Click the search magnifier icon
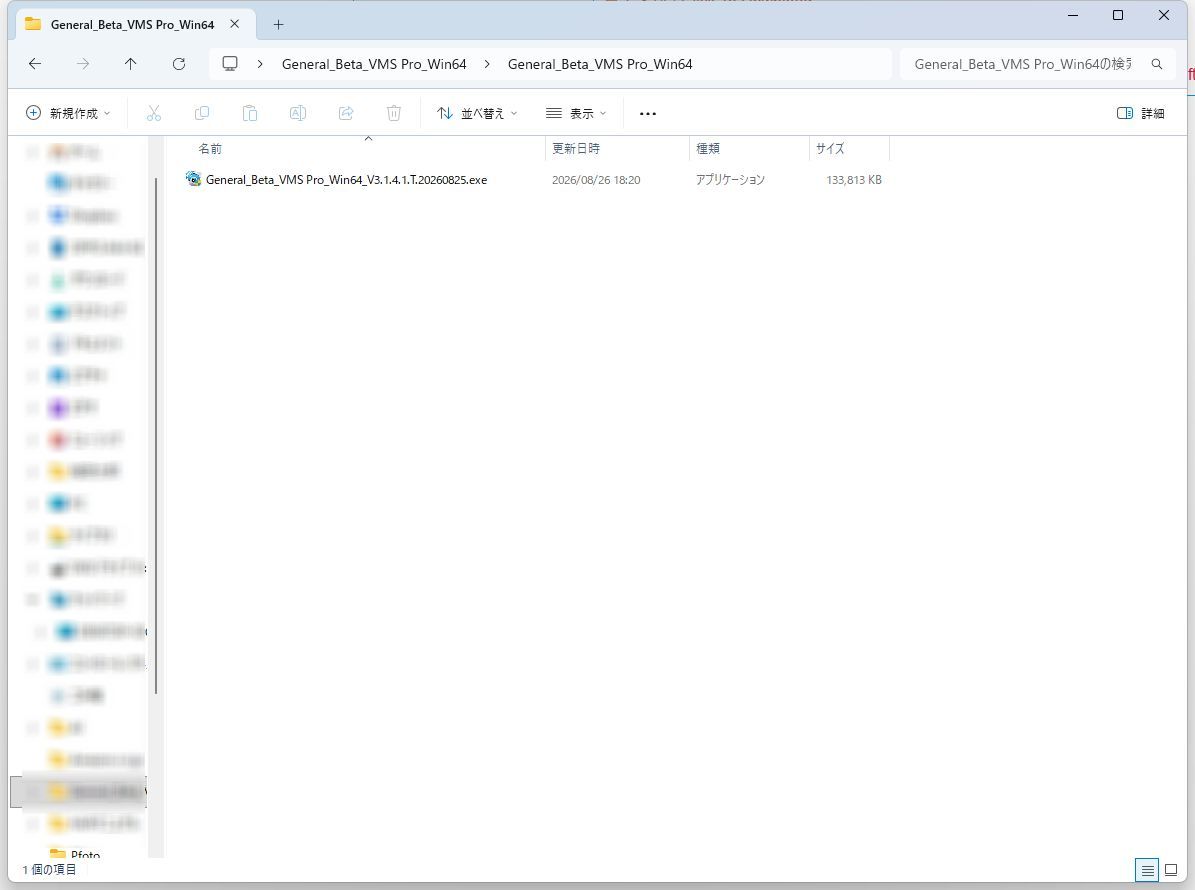Viewport: 1195px width, 890px height. [1157, 64]
